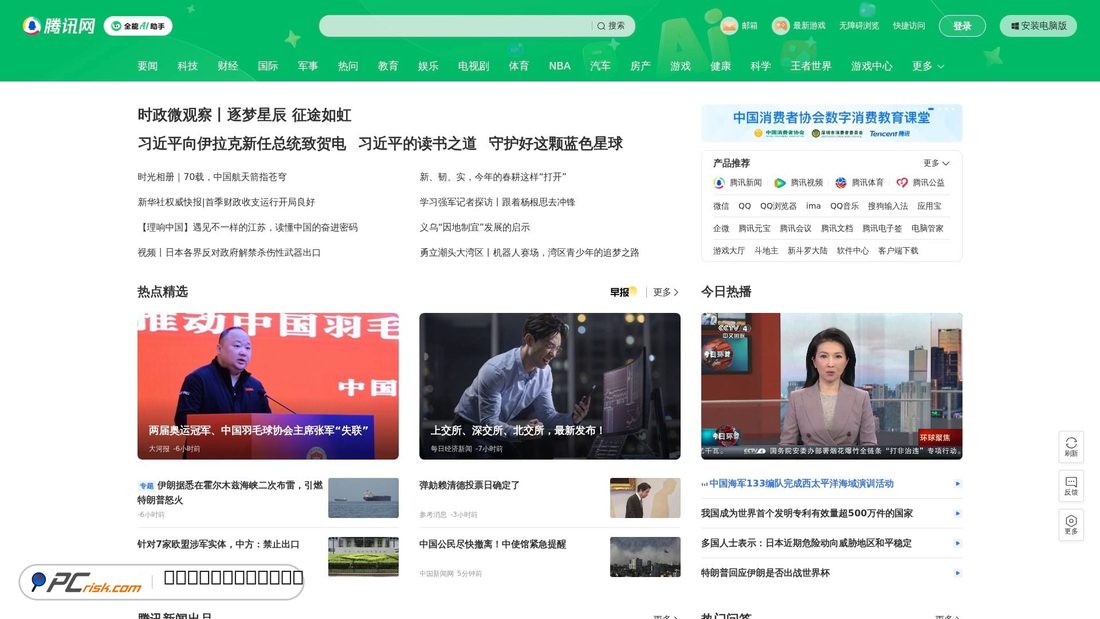Open the 健康 navigation tab

[x=720, y=66]
